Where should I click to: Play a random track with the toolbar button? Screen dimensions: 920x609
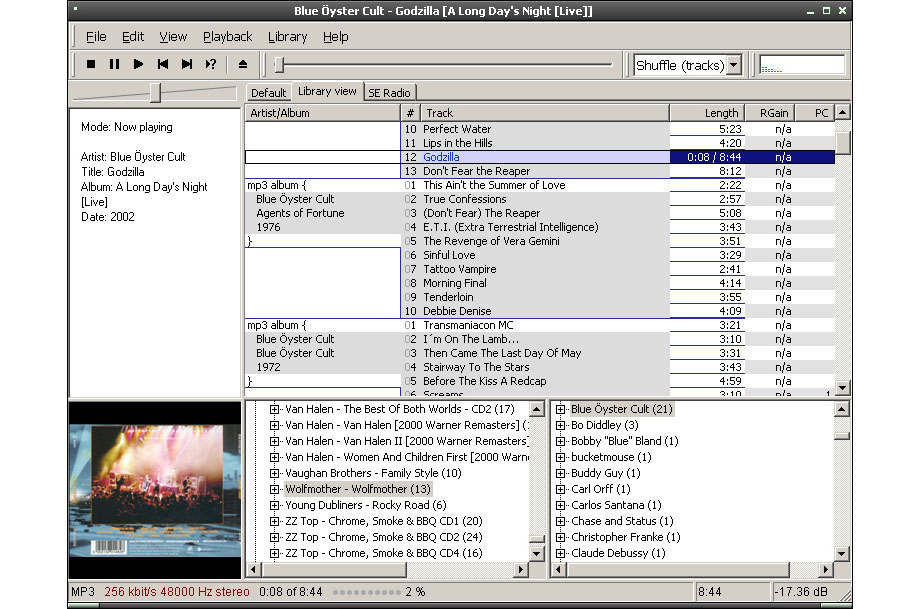coord(211,65)
